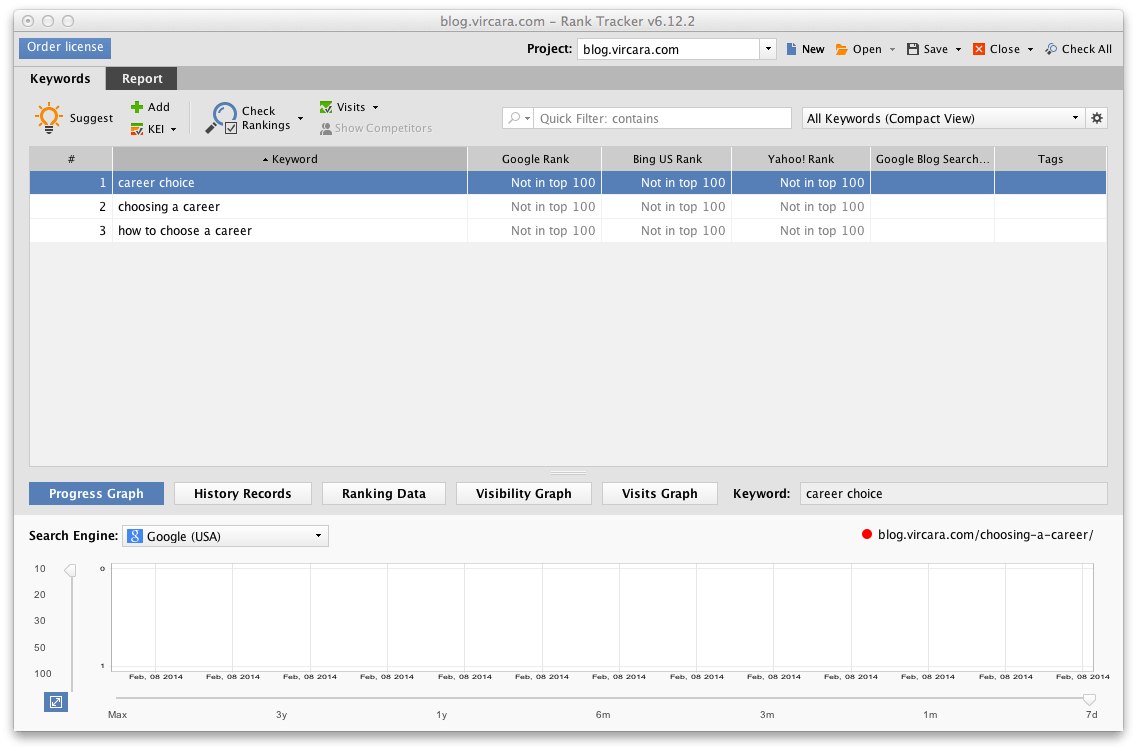
Task: Click the Visits icon
Action: (326, 107)
